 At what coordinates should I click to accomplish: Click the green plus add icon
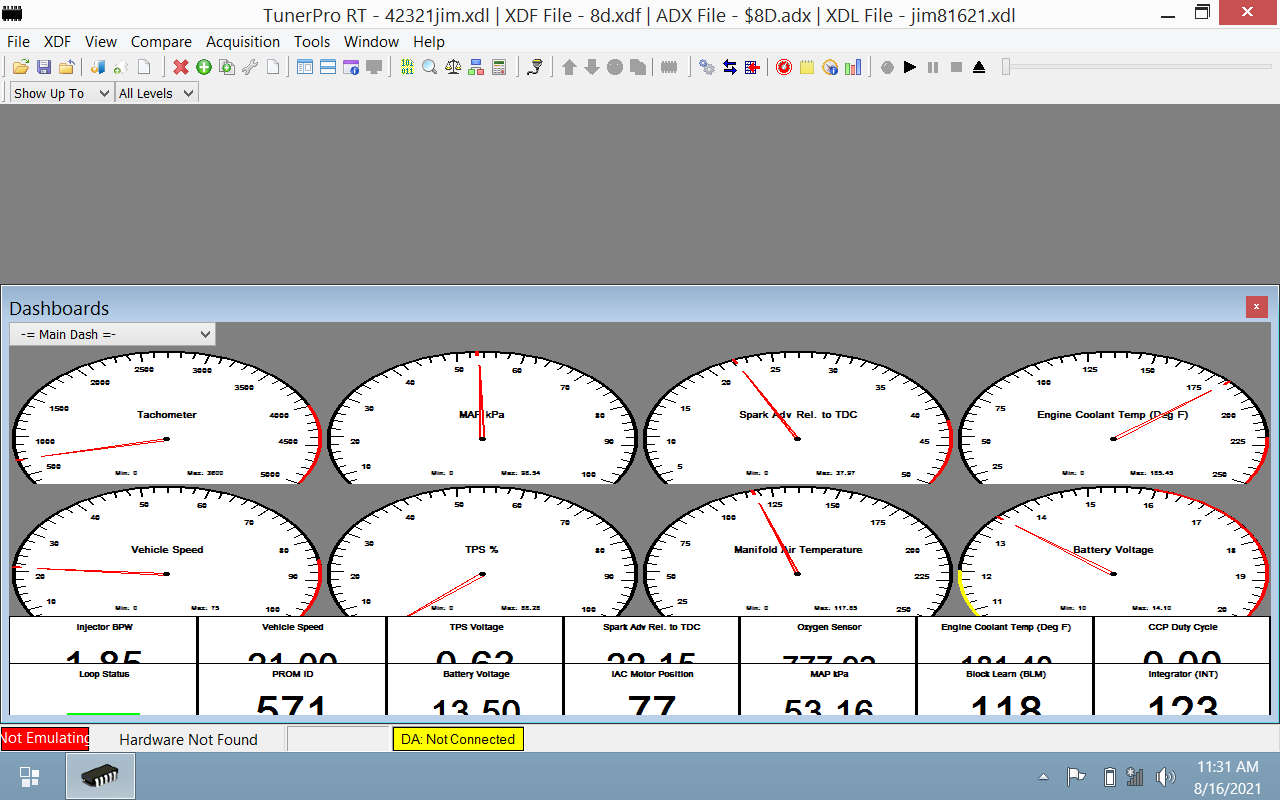[x=204, y=67]
